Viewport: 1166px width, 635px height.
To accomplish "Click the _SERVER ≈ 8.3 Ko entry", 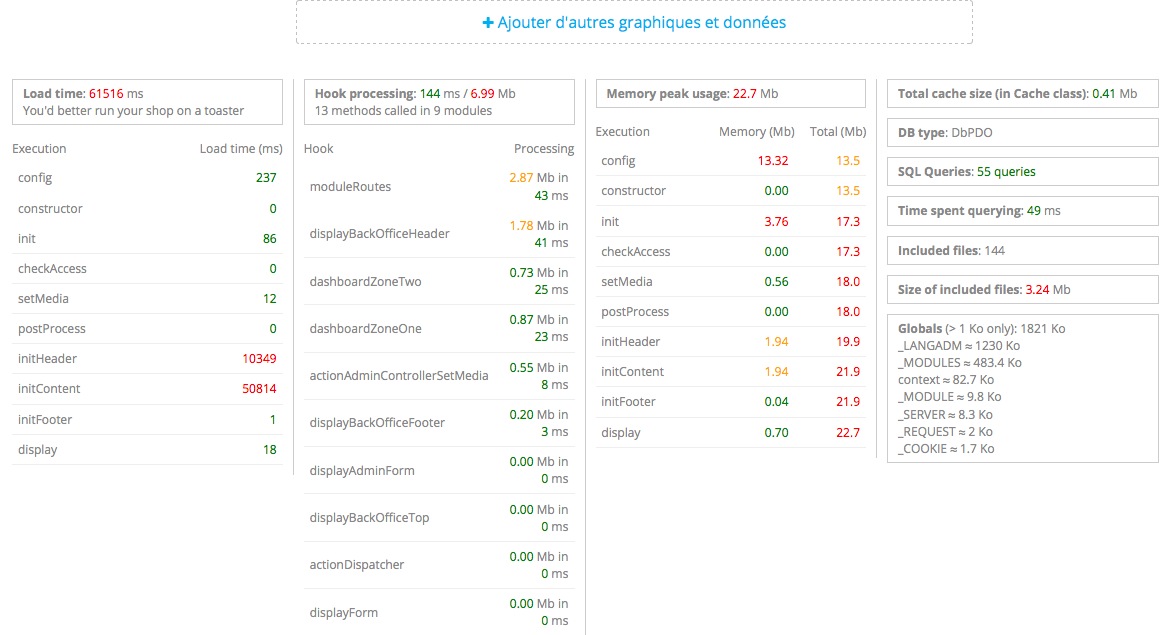I will coord(944,415).
